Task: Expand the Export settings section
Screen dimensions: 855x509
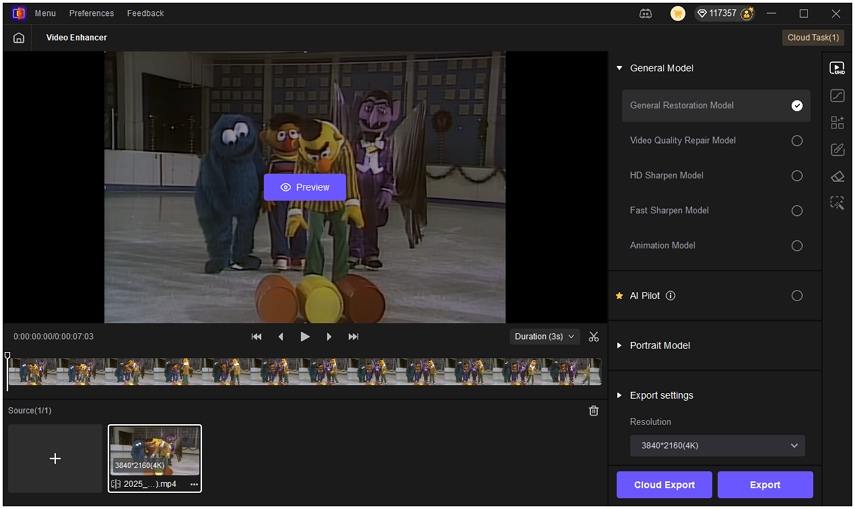Action: coord(619,395)
